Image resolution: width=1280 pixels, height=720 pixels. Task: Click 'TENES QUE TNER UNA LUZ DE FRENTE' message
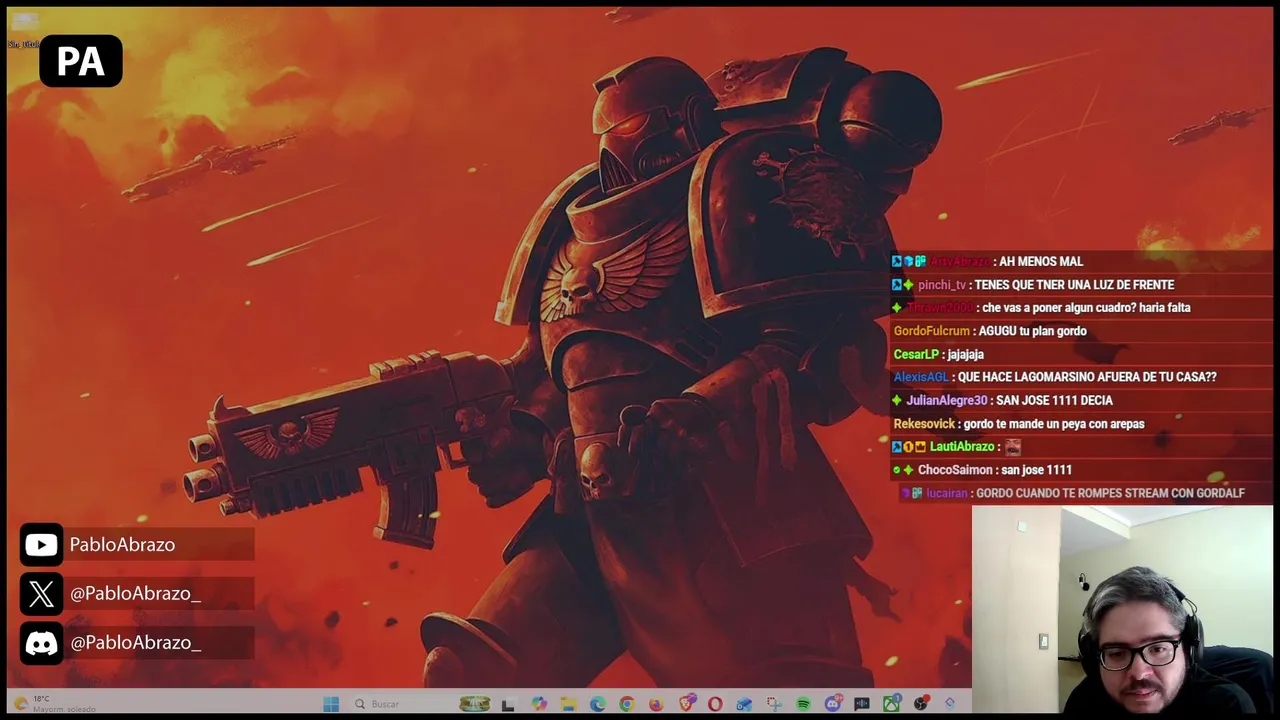pyautogui.click(x=1074, y=285)
